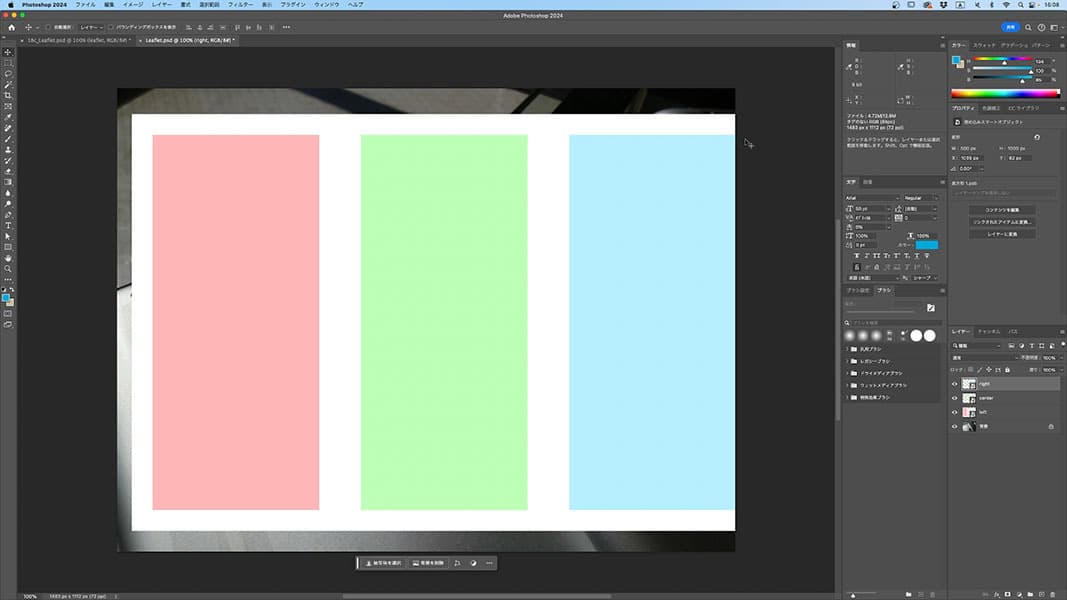Enable the auto-select checkbox in options bar
The width and height of the screenshot is (1067, 600).
point(49,27)
